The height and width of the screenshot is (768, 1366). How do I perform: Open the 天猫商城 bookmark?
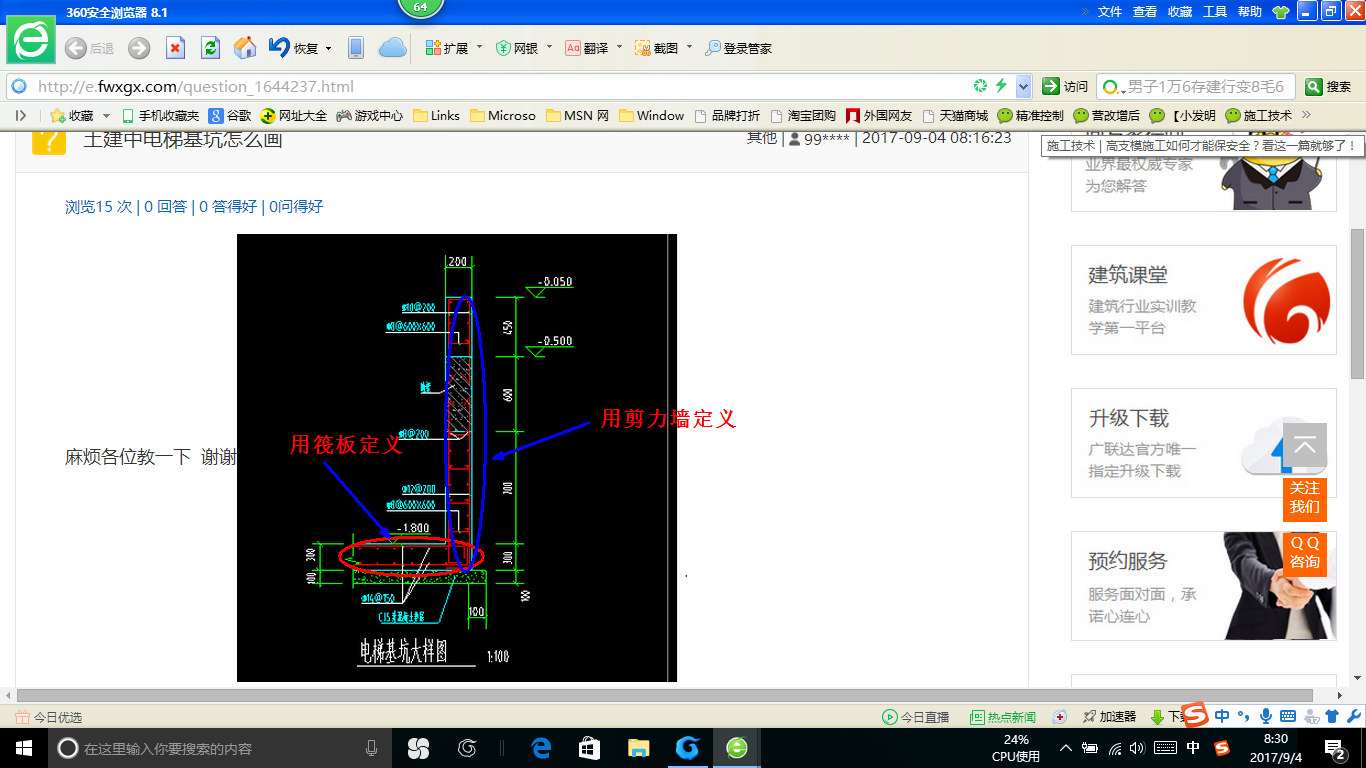[x=955, y=116]
